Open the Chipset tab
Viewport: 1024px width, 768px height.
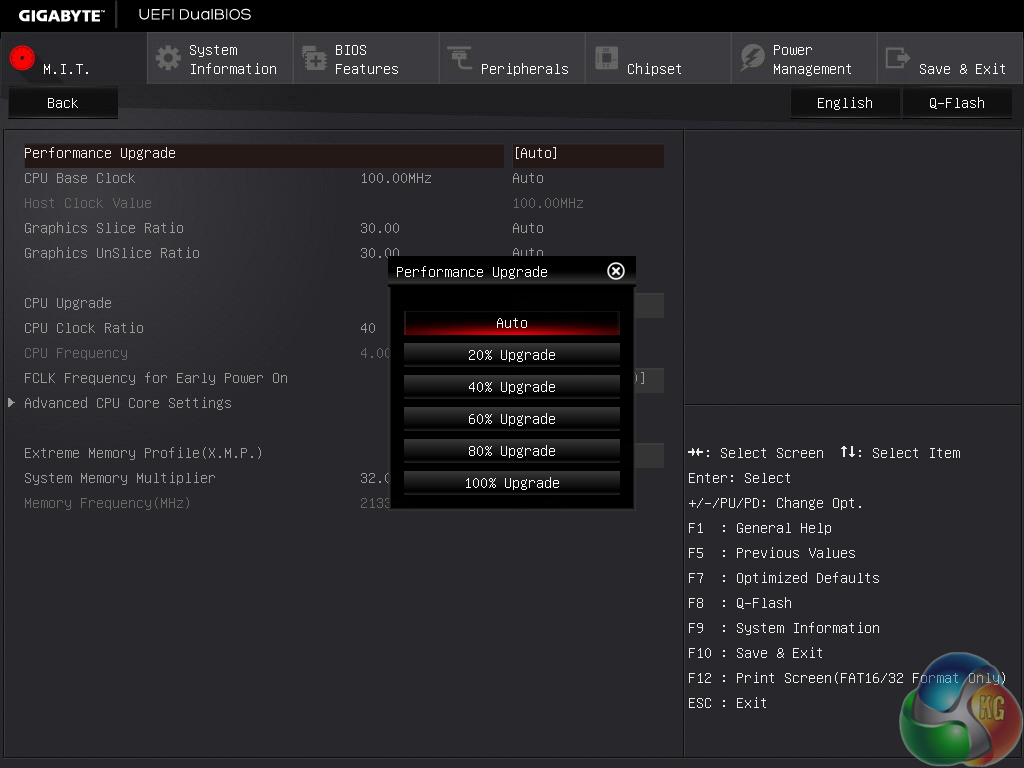pos(658,59)
